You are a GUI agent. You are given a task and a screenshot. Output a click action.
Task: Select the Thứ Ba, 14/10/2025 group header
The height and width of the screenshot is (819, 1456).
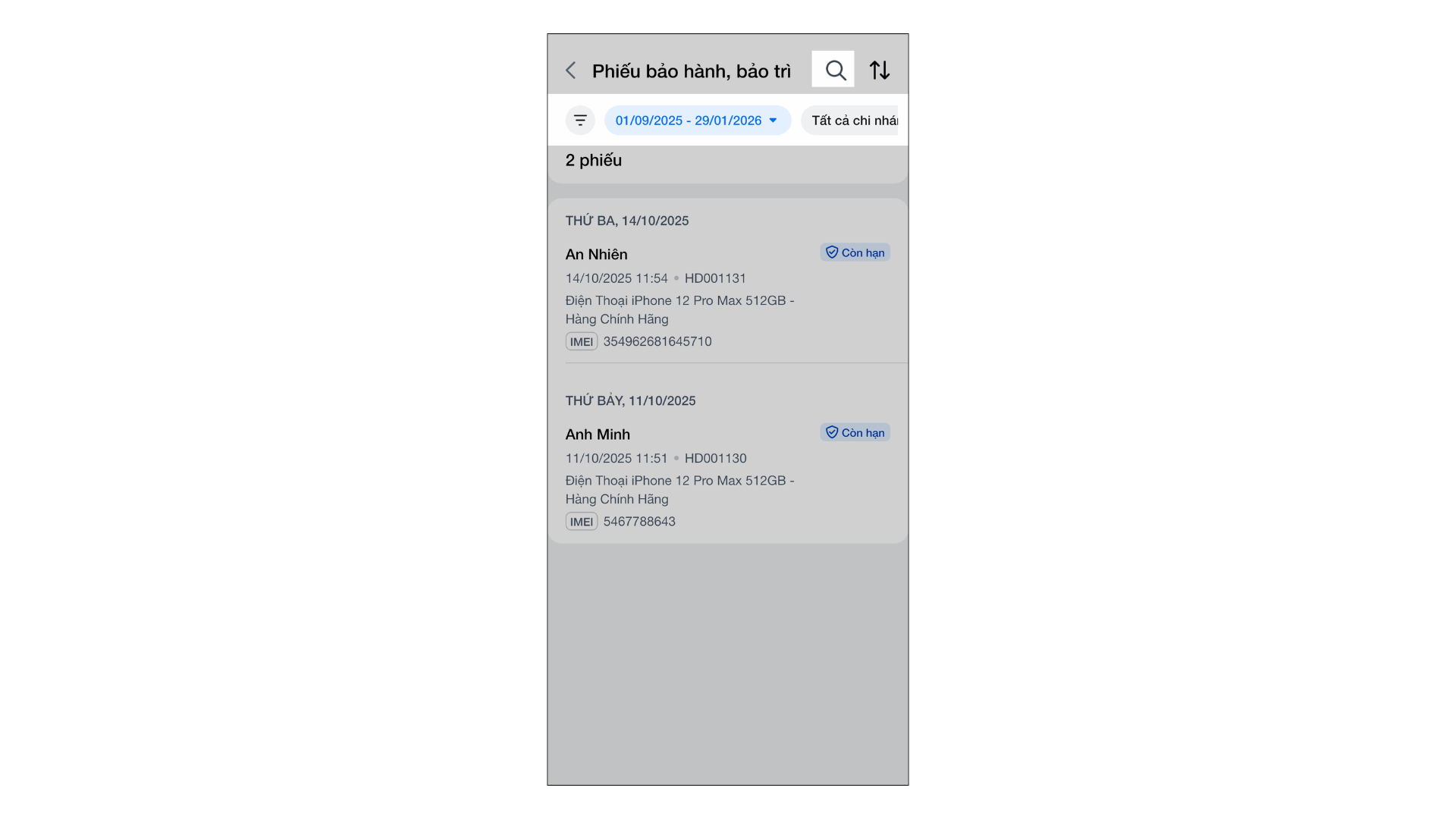[627, 221]
